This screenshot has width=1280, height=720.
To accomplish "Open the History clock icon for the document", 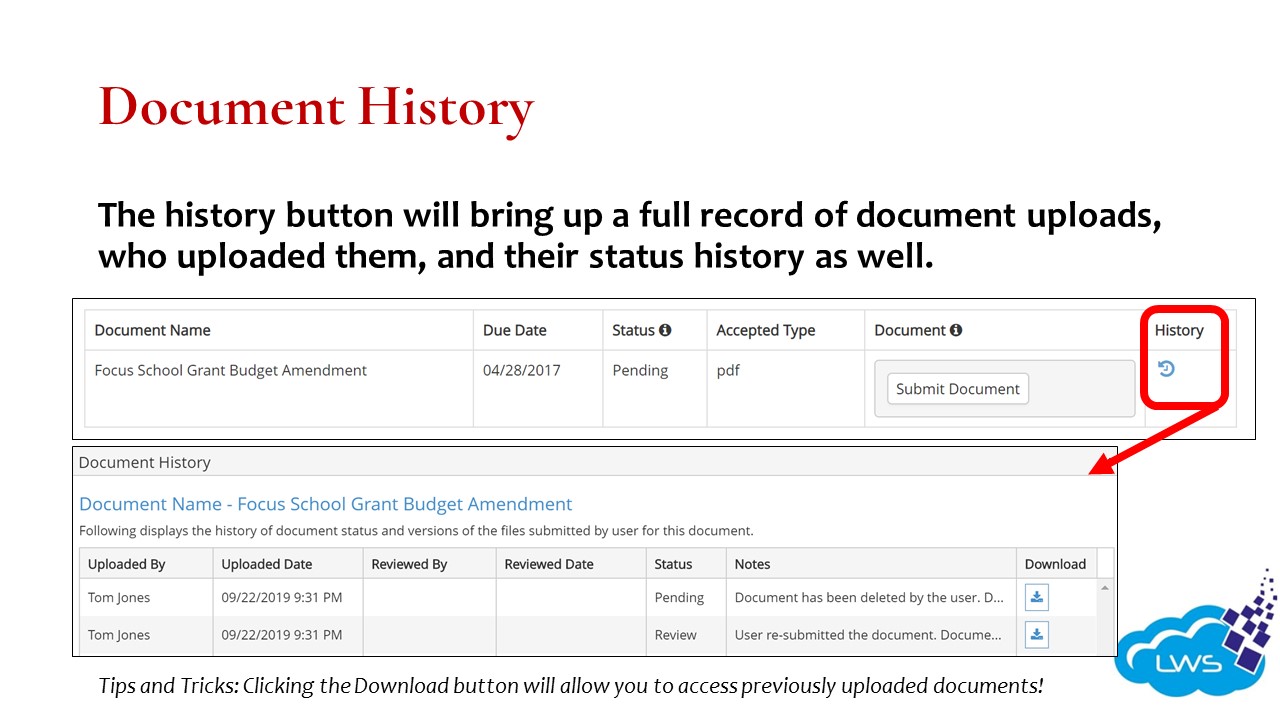I will point(1166,369).
